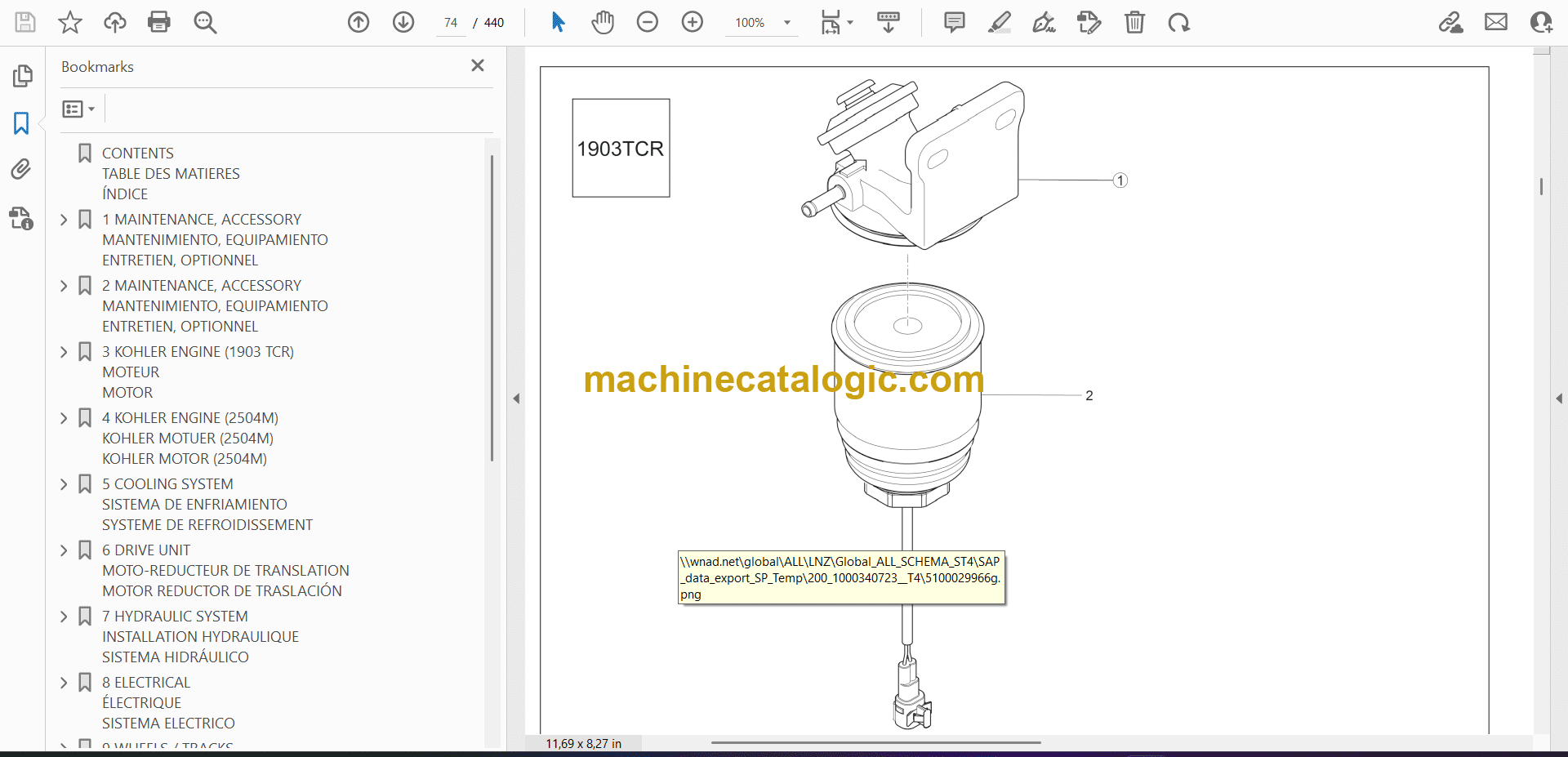This screenshot has height=757, width=1568.
Task: Click the Zoom out minus icon
Action: pos(648,22)
